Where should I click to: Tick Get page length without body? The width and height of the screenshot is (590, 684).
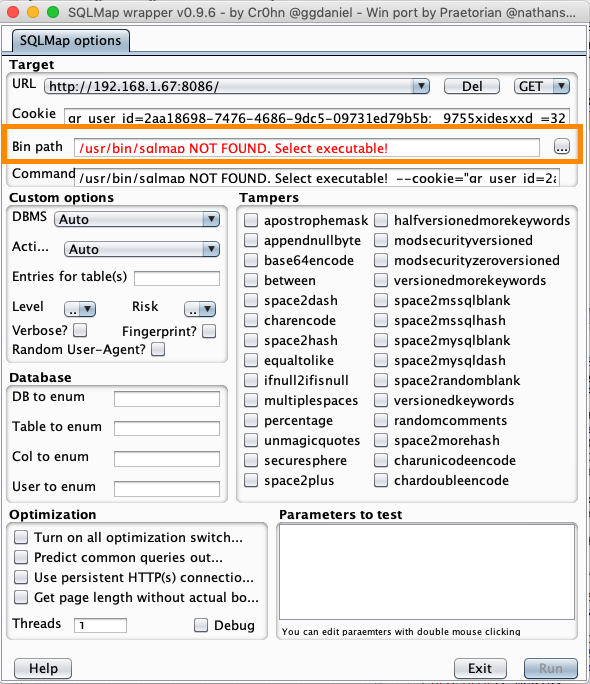pos(21,598)
